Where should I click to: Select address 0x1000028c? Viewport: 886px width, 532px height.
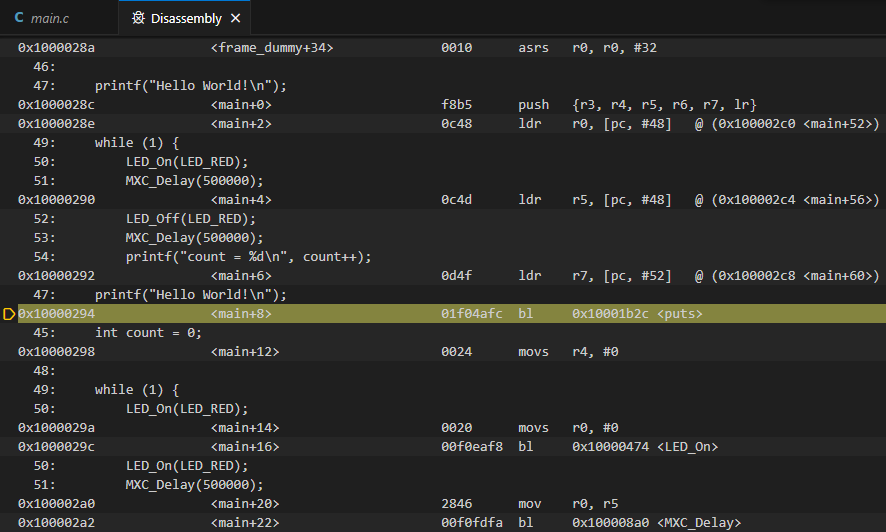point(57,104)
